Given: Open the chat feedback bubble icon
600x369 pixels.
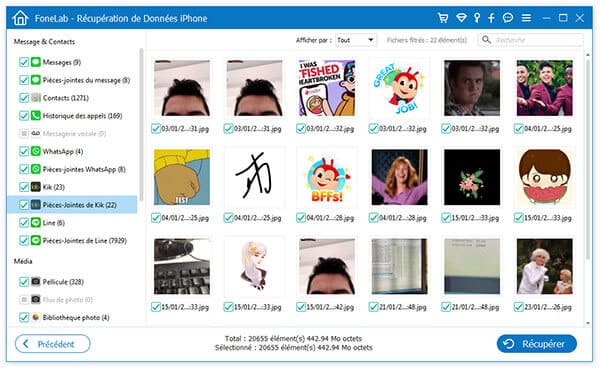Looking at the screenshot, I should pos(508,18).
